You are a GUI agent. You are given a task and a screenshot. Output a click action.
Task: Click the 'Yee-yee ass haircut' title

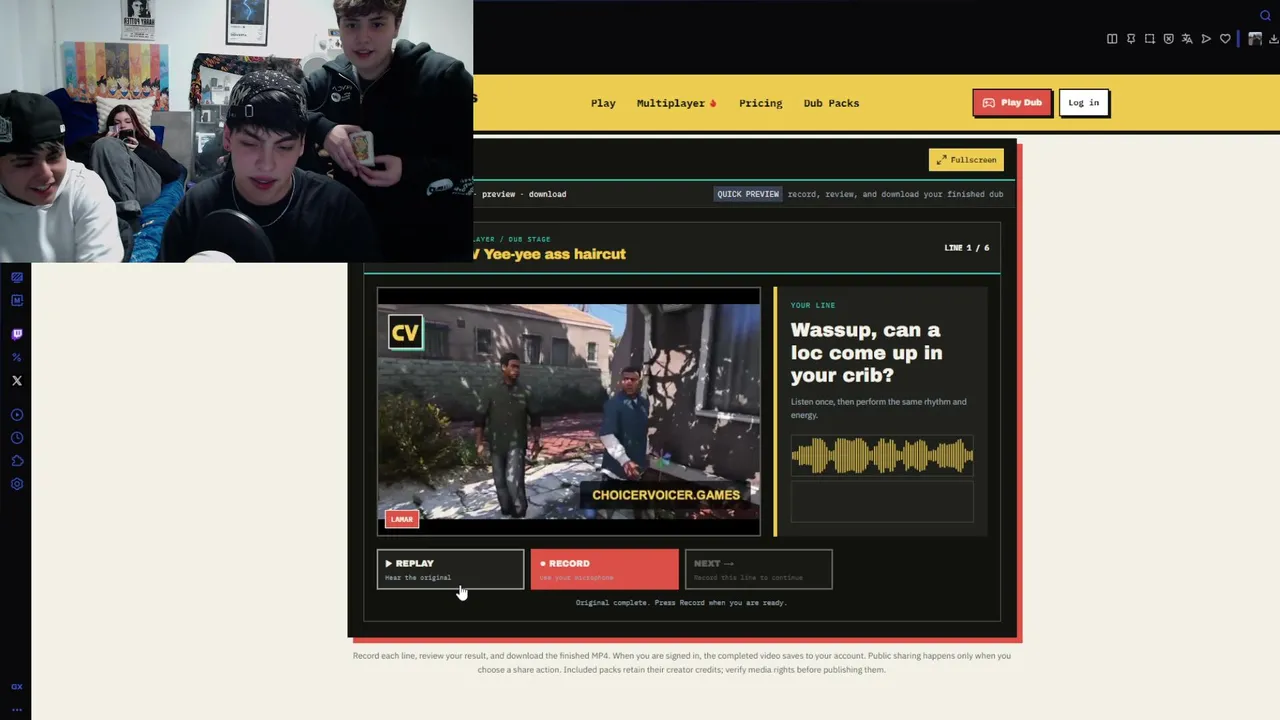(554, 254)
